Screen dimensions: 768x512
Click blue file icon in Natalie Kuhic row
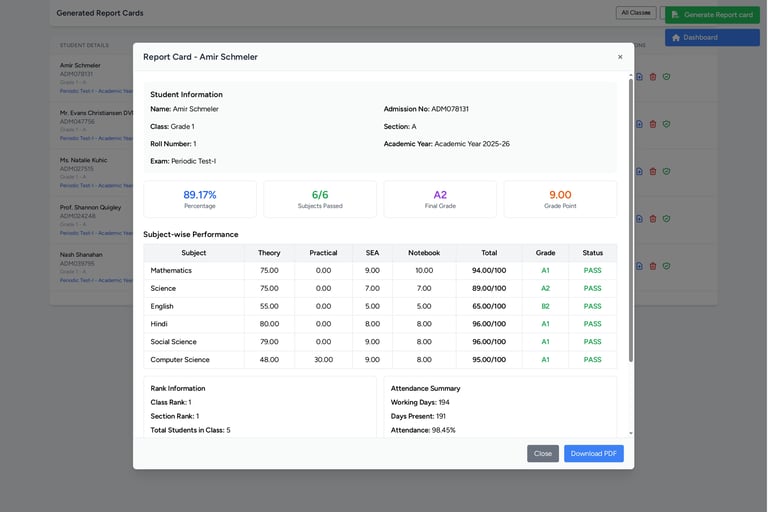coord(639,171)
